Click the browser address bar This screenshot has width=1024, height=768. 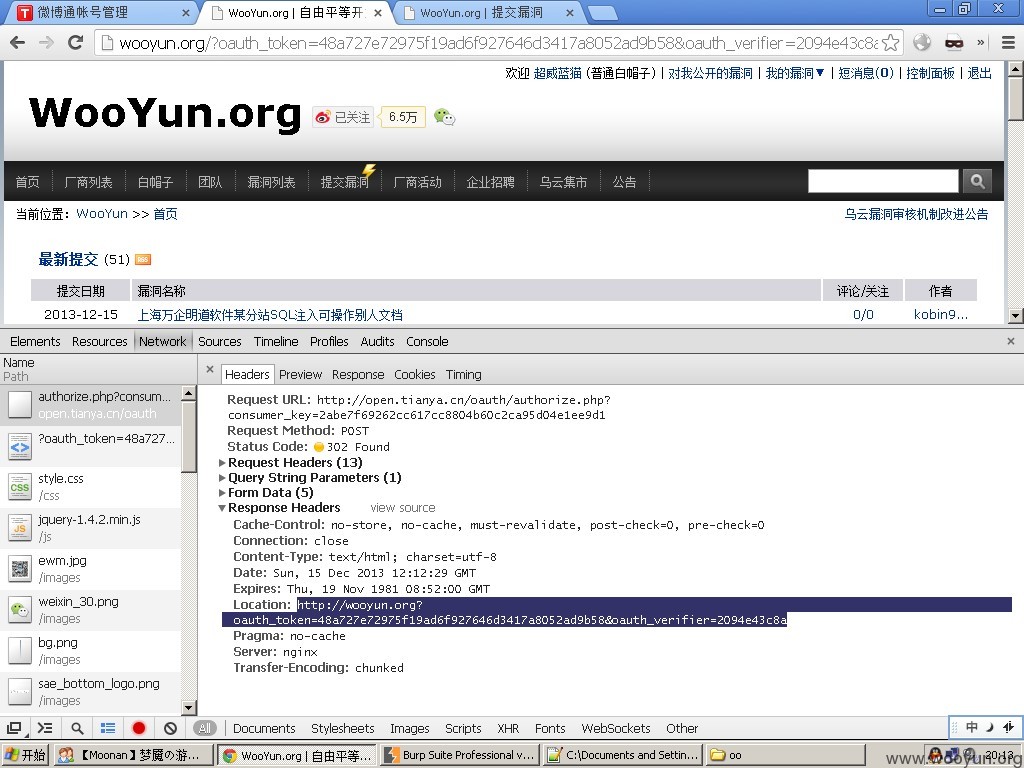(x=498, y=43)
